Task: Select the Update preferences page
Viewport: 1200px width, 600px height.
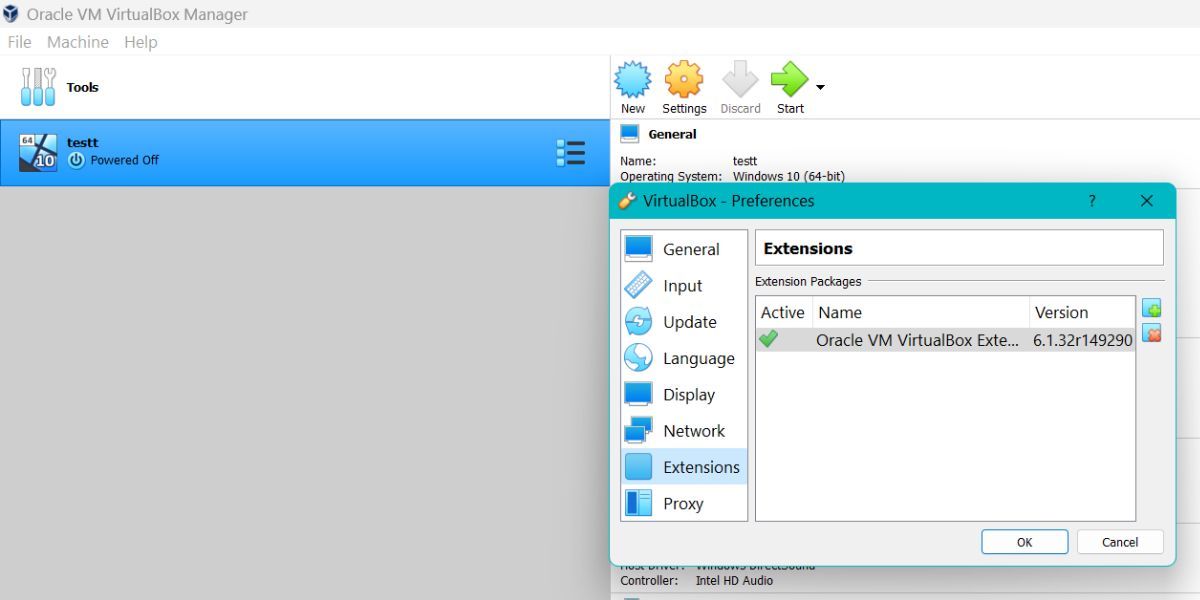Action: pyautogui.click(x=689, y=322)
